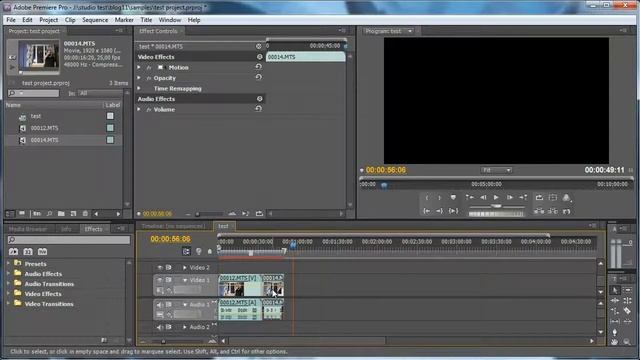Open Program: test sequence dropdown
The width and height of the screenshot is (640, 360).
pos(410,31)
